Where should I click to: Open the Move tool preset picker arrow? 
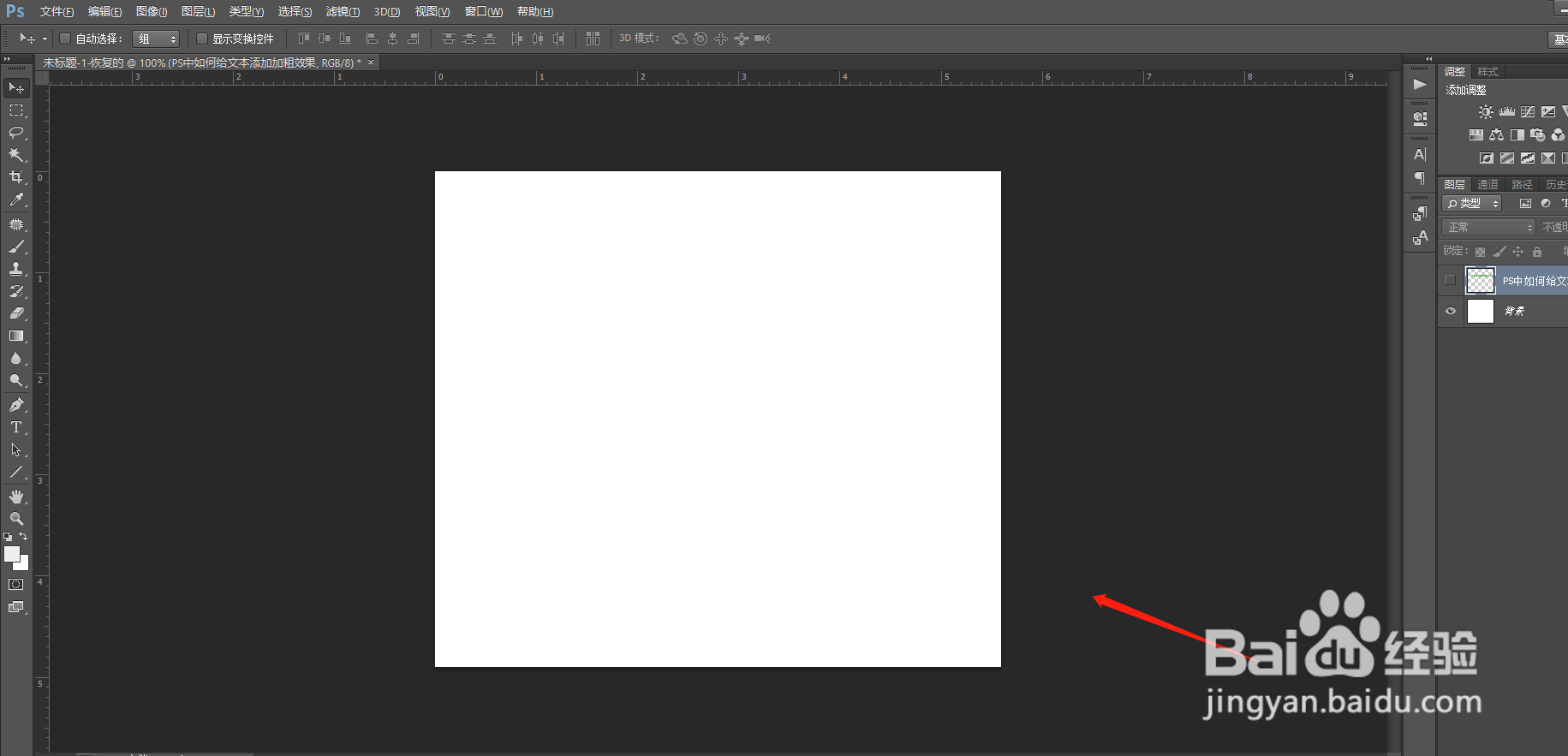(45, 39)
